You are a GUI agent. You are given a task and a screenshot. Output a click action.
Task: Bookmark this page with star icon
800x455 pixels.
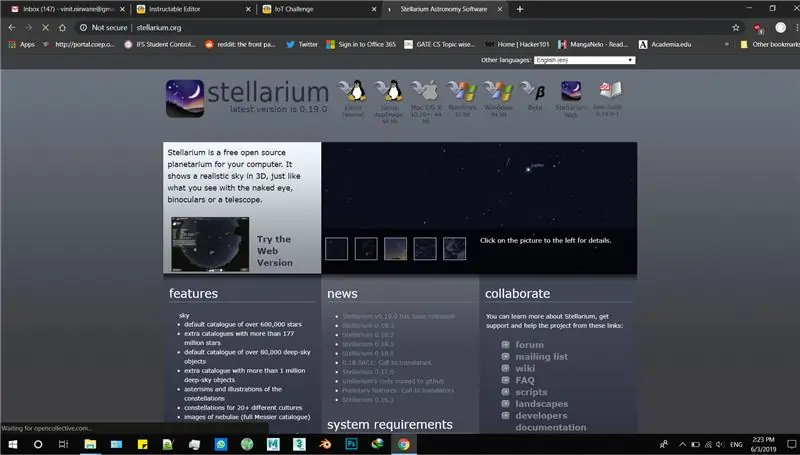(x=736, y=28)
